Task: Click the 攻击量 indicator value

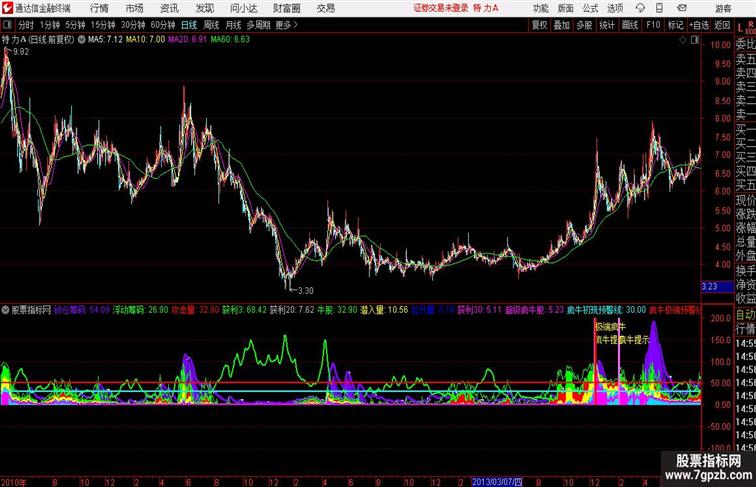Action: [195, 310]
